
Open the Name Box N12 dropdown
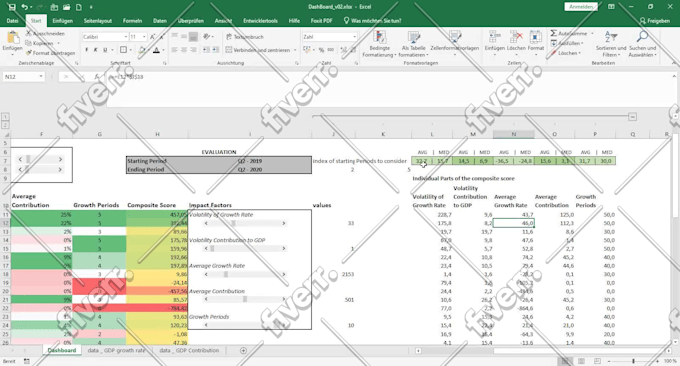(41, 77)
